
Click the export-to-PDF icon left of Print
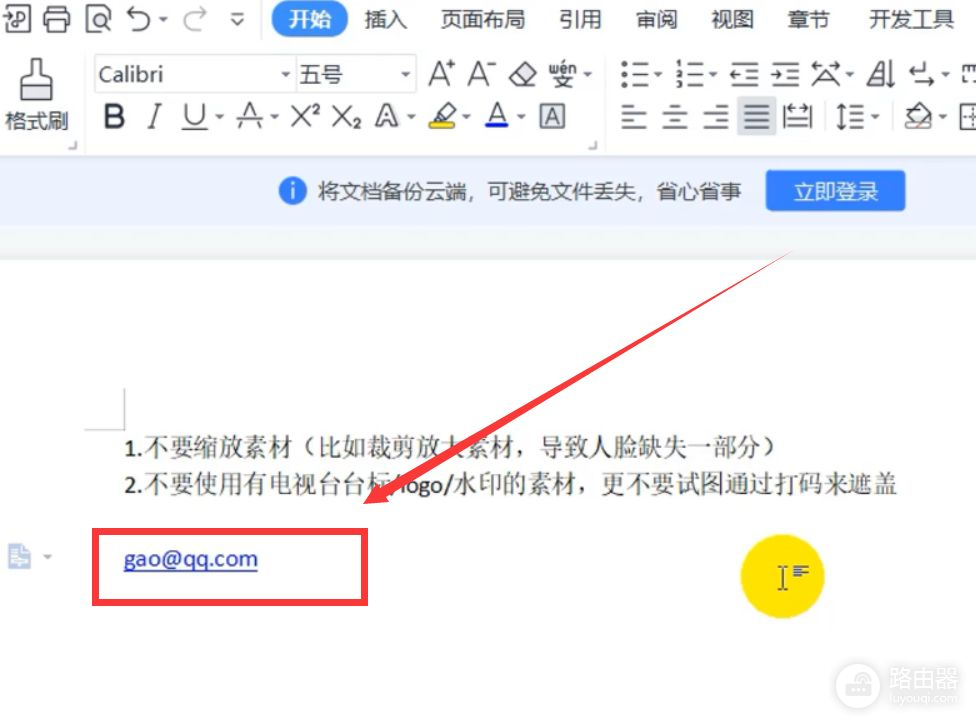pos(16,19)
